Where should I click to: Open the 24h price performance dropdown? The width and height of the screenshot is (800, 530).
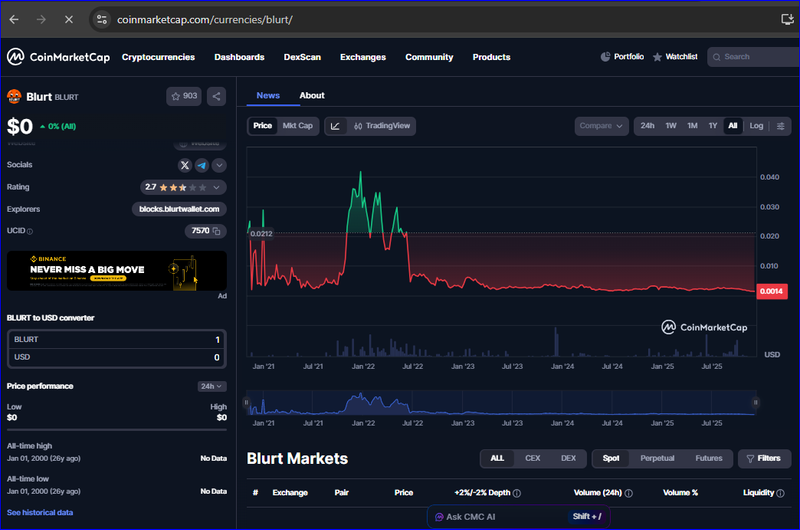click(211, 386)
